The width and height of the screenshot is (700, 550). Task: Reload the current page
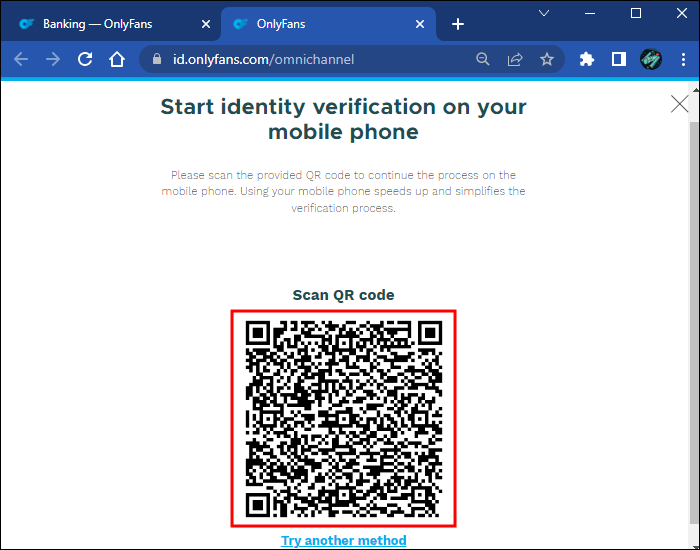point(85,59)
